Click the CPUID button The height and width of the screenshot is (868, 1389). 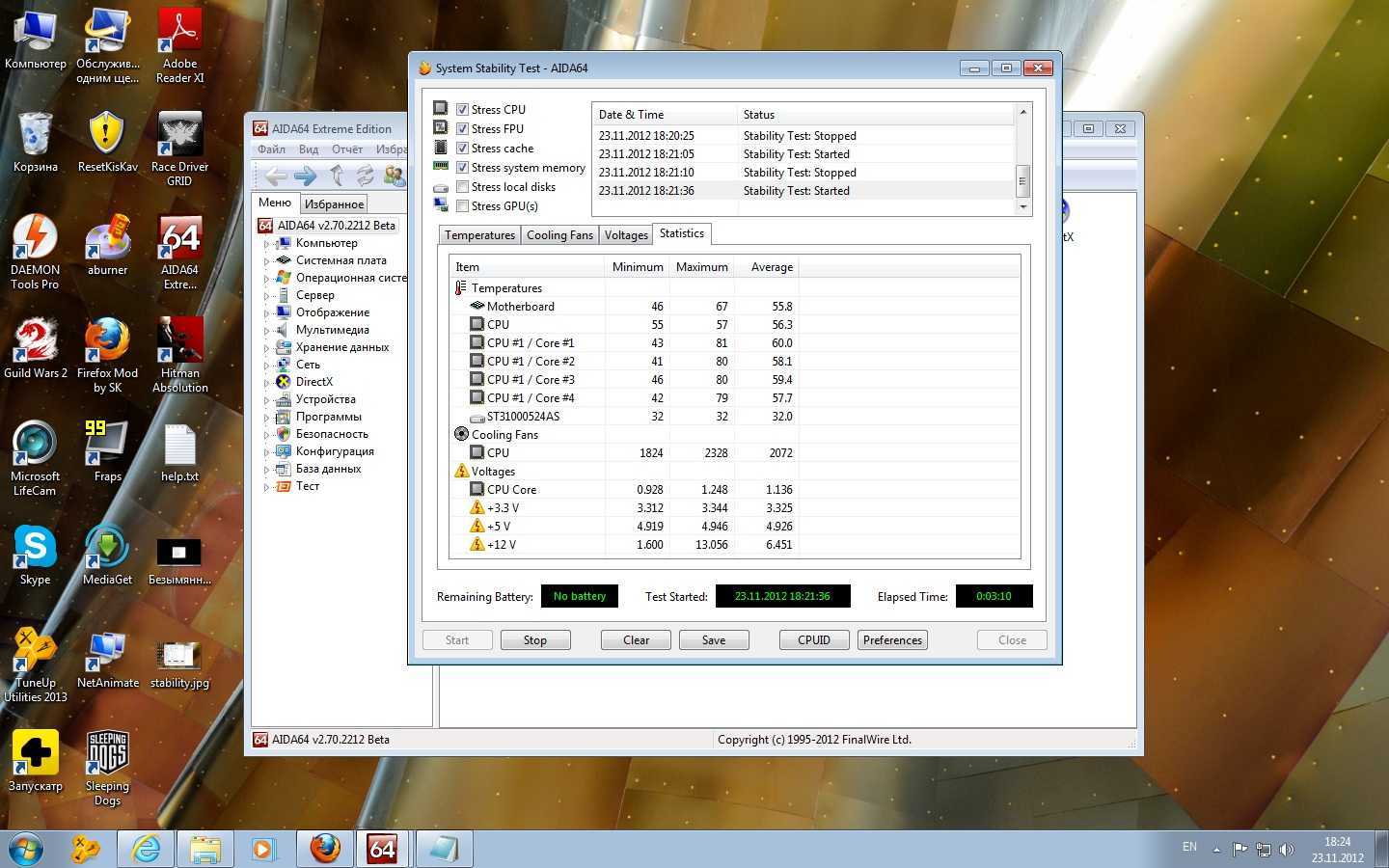[x=814, y=639]
